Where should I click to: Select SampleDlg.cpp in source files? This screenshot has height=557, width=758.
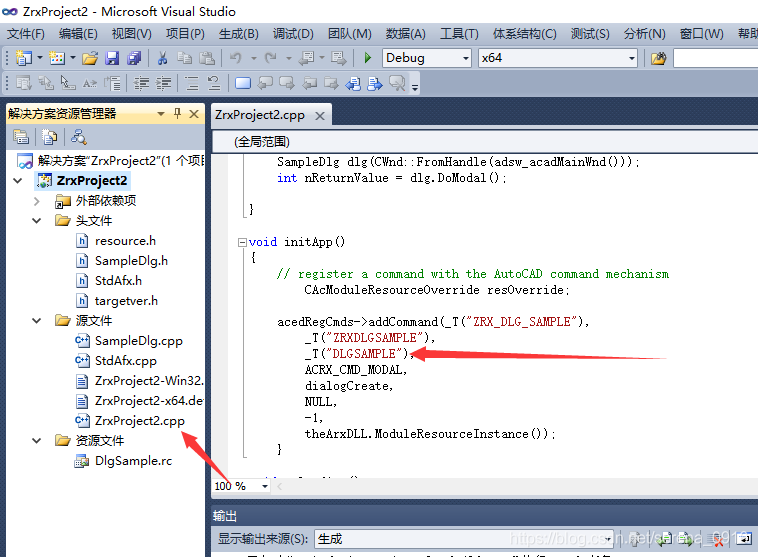coord(139,341)
